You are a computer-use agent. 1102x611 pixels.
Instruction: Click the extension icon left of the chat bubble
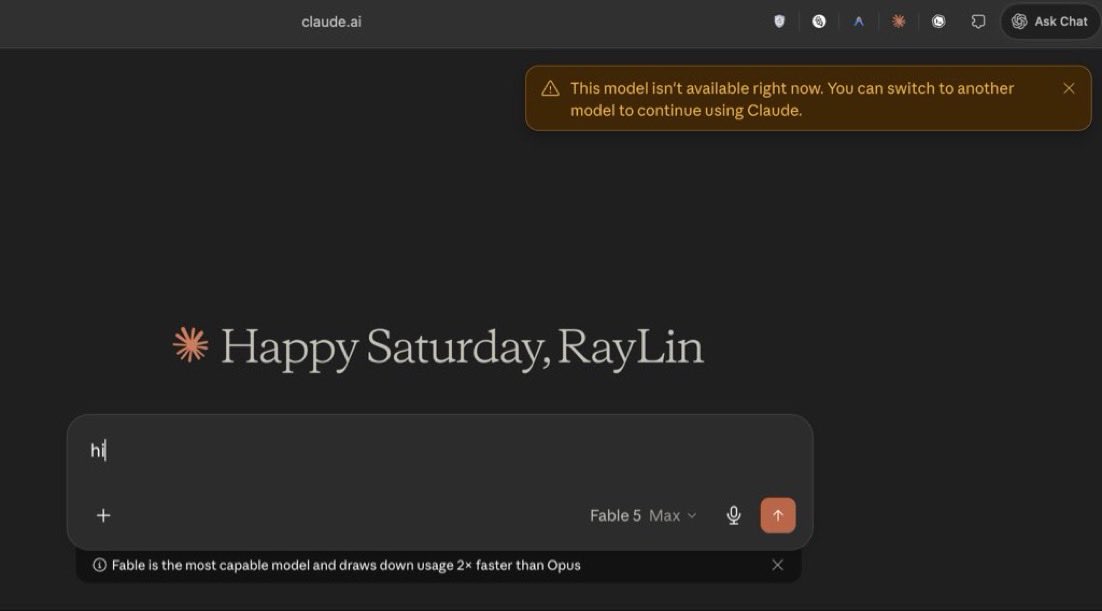click(x=938, y=22)
